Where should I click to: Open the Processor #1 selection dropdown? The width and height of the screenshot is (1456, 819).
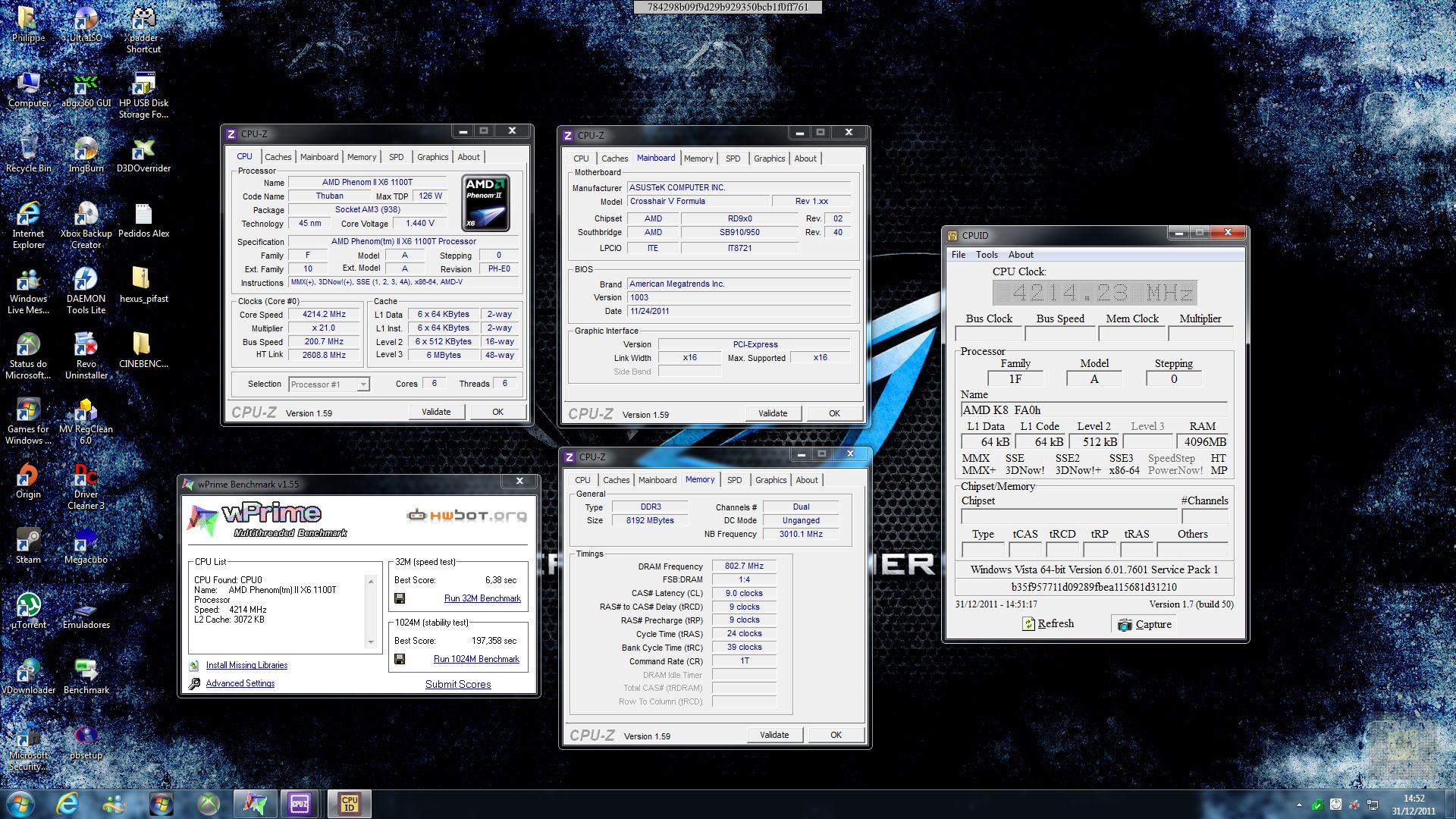pyautogui.click(x=329, y=384)
